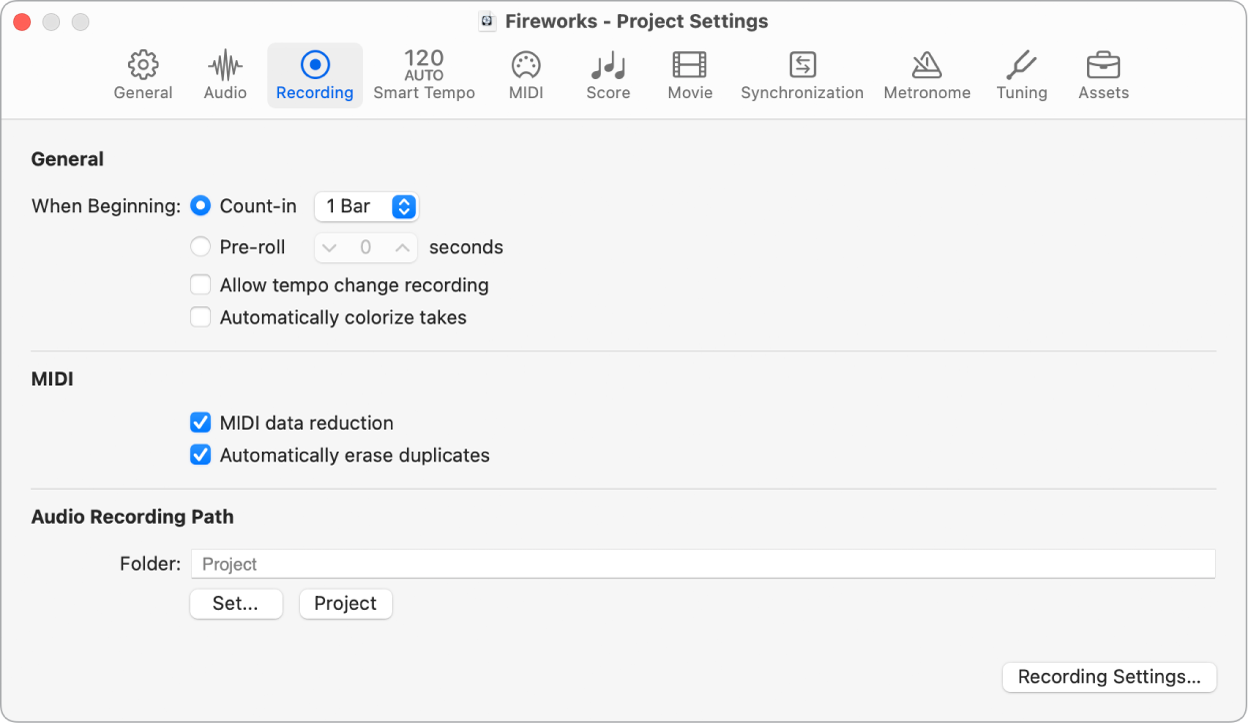1248x724 pixels.
Task: Switch to the Assets settings pane
Action: coord(1103,74)
